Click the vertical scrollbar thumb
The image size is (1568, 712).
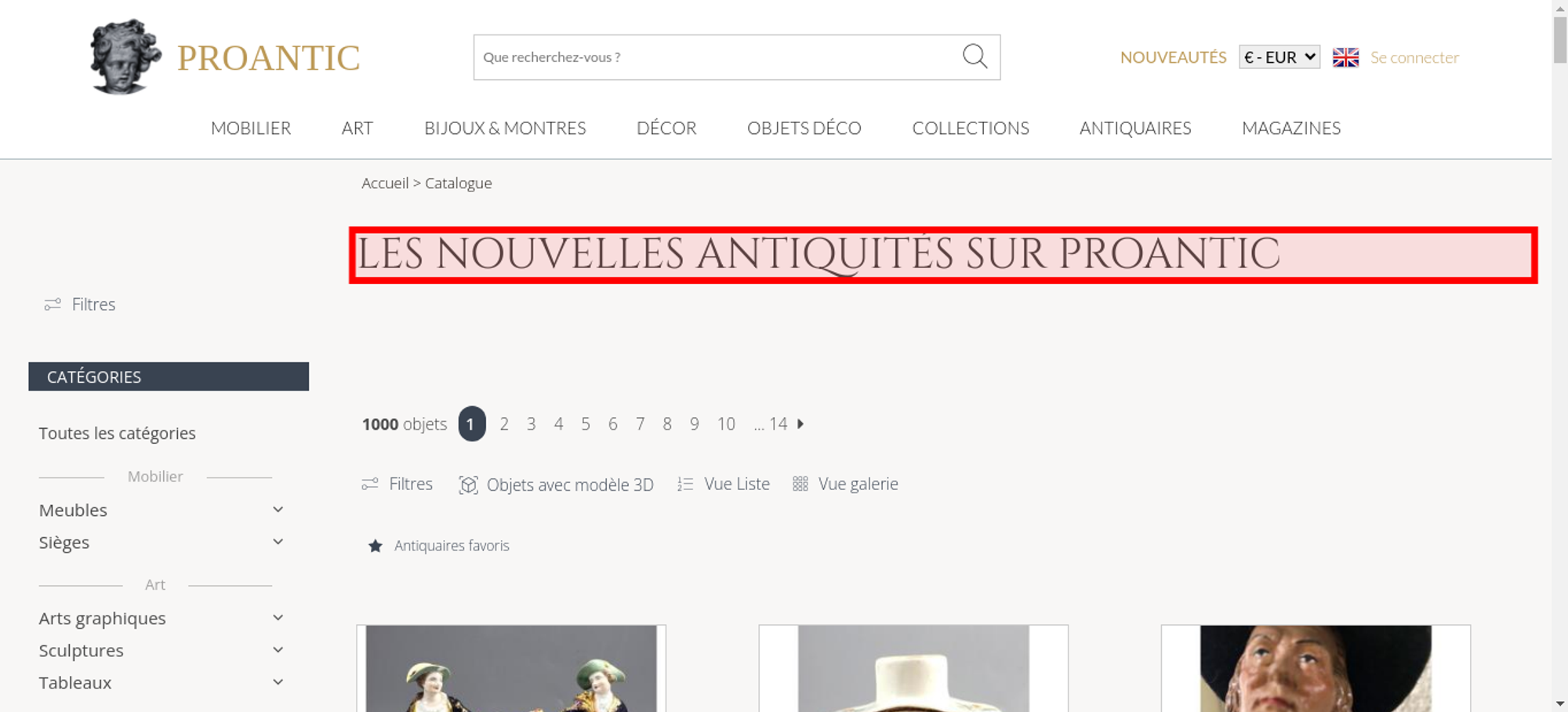point(1560,39)
